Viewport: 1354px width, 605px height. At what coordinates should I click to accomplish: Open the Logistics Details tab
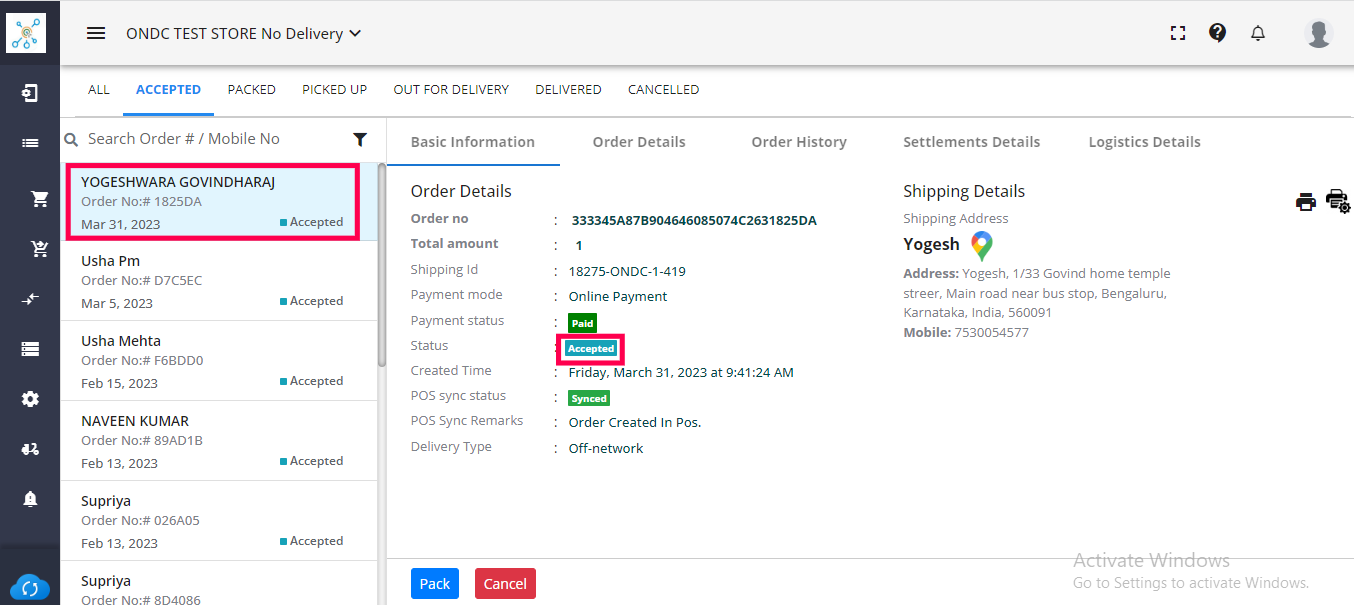1144,142
